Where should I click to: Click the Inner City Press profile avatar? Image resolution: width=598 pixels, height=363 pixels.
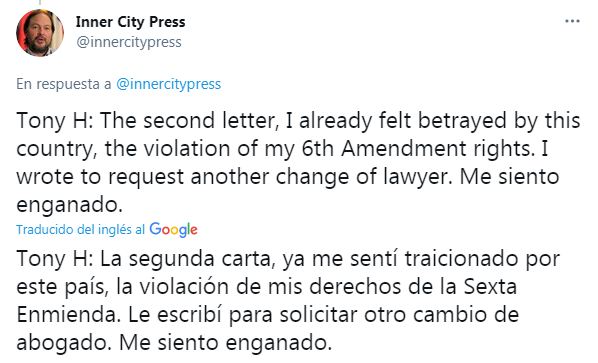(x=40, y=33)
